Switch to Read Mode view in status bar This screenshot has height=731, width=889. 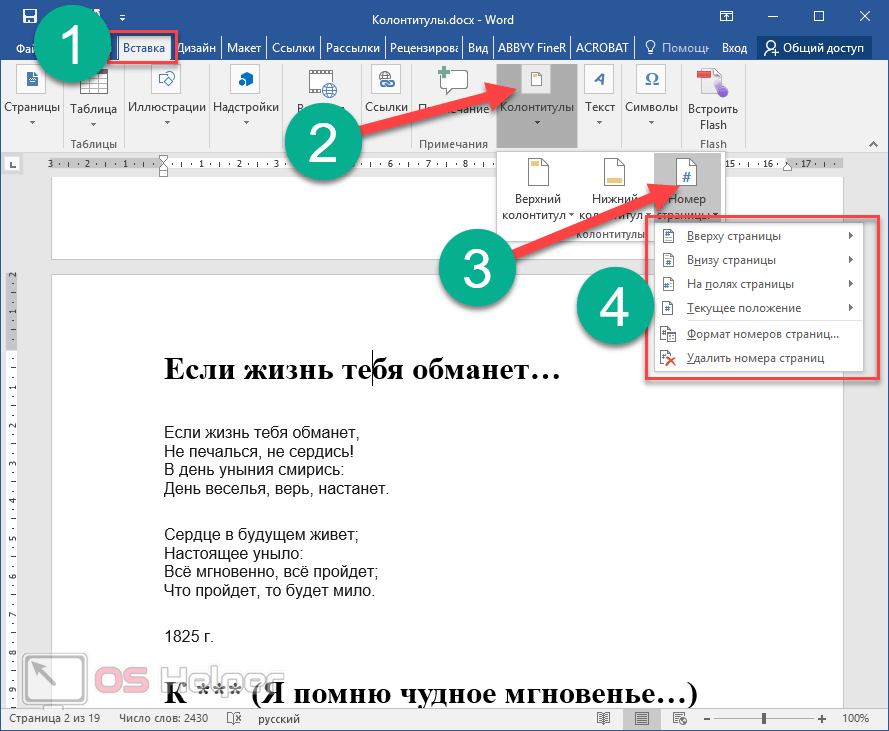click(x=603, y=719)
